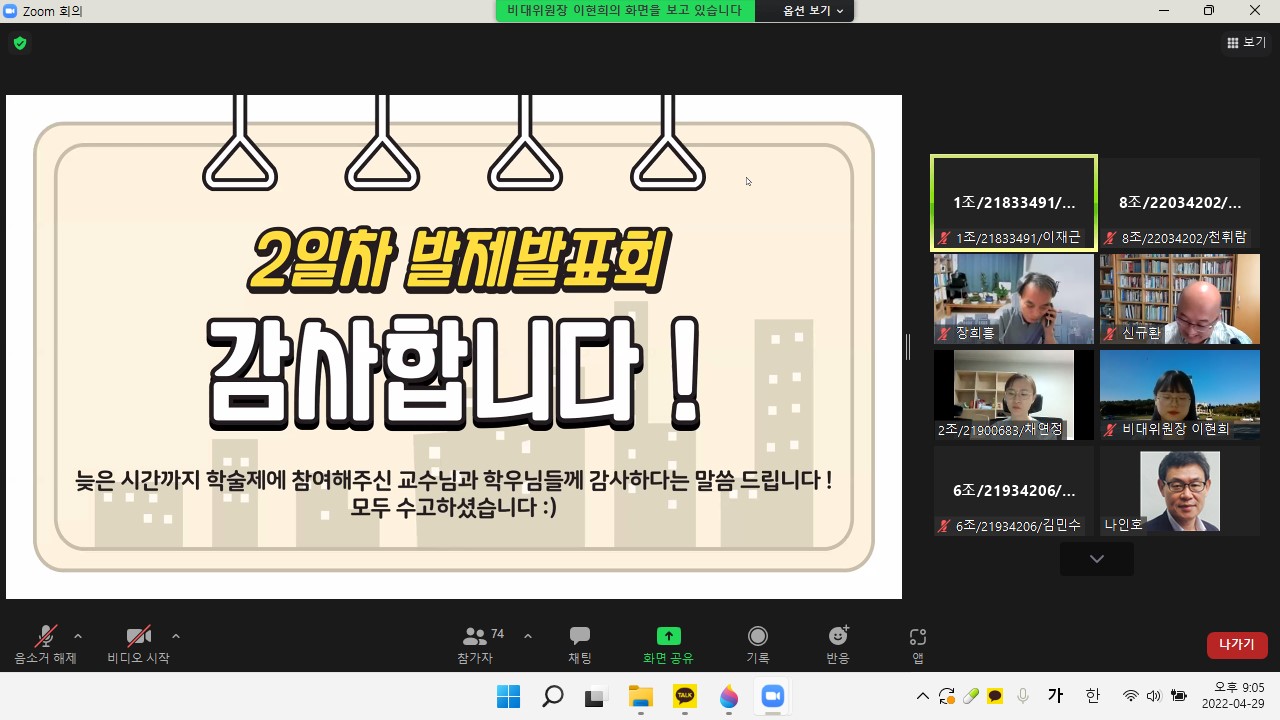Screen dimensions: 1280x720
Task: Start video (비디오 시작)
Action: [x=138, y=645]
